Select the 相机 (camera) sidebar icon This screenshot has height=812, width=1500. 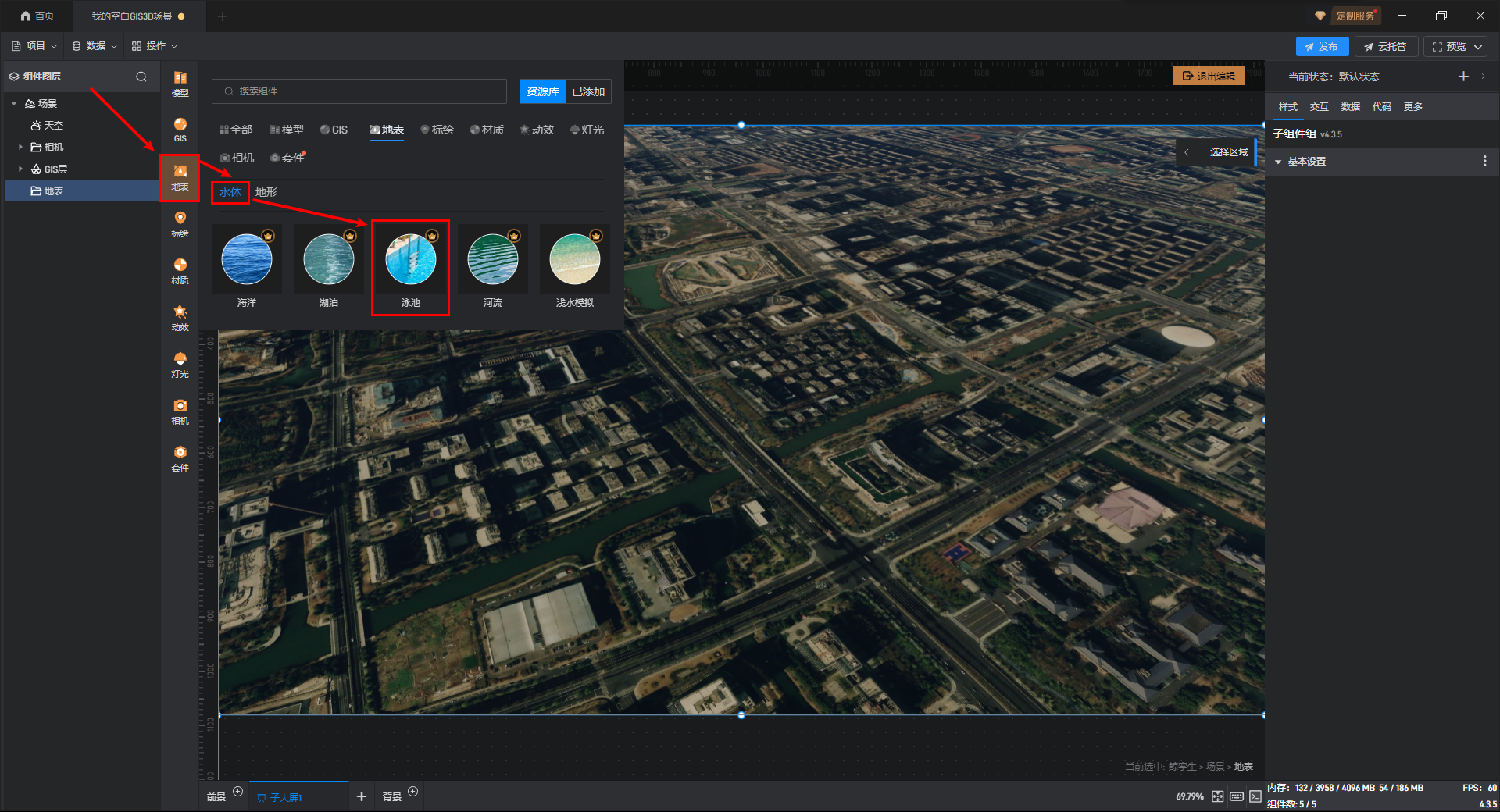[x=180, y=411]
